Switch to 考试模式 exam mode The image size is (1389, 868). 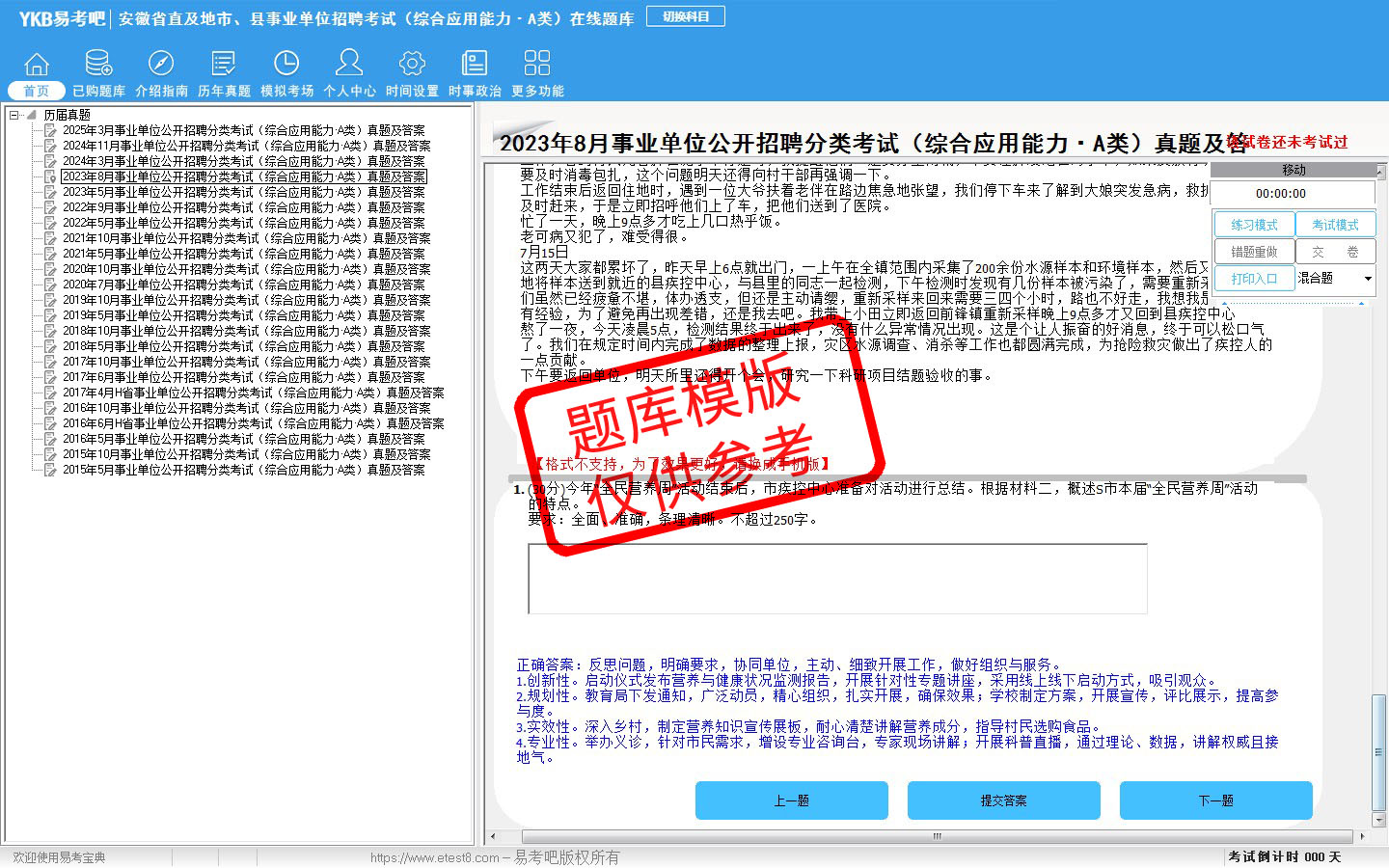coord(1335,225)
